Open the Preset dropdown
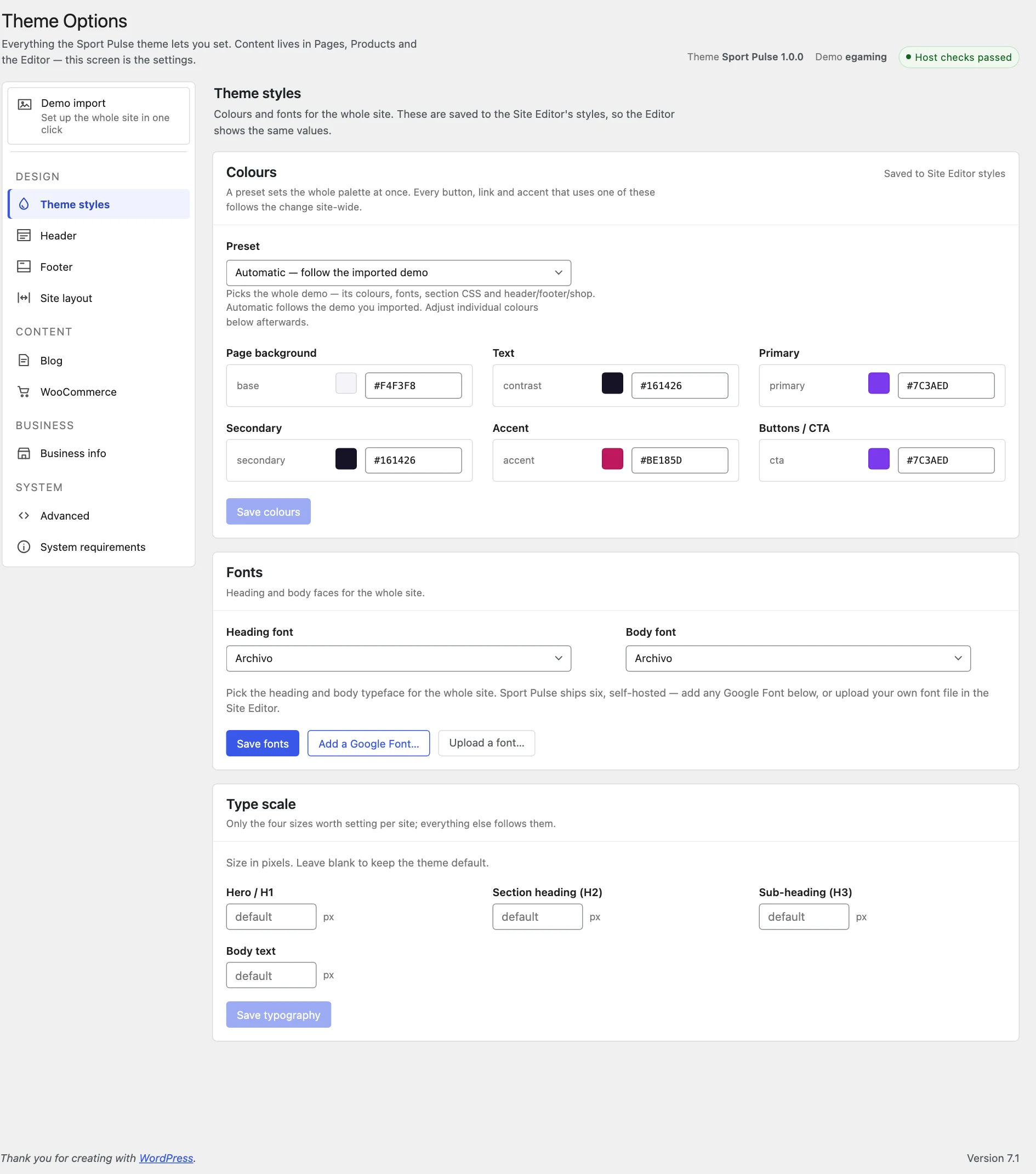The height and width of the screenshot is (1174, 1036). click(x=399, y=272)
